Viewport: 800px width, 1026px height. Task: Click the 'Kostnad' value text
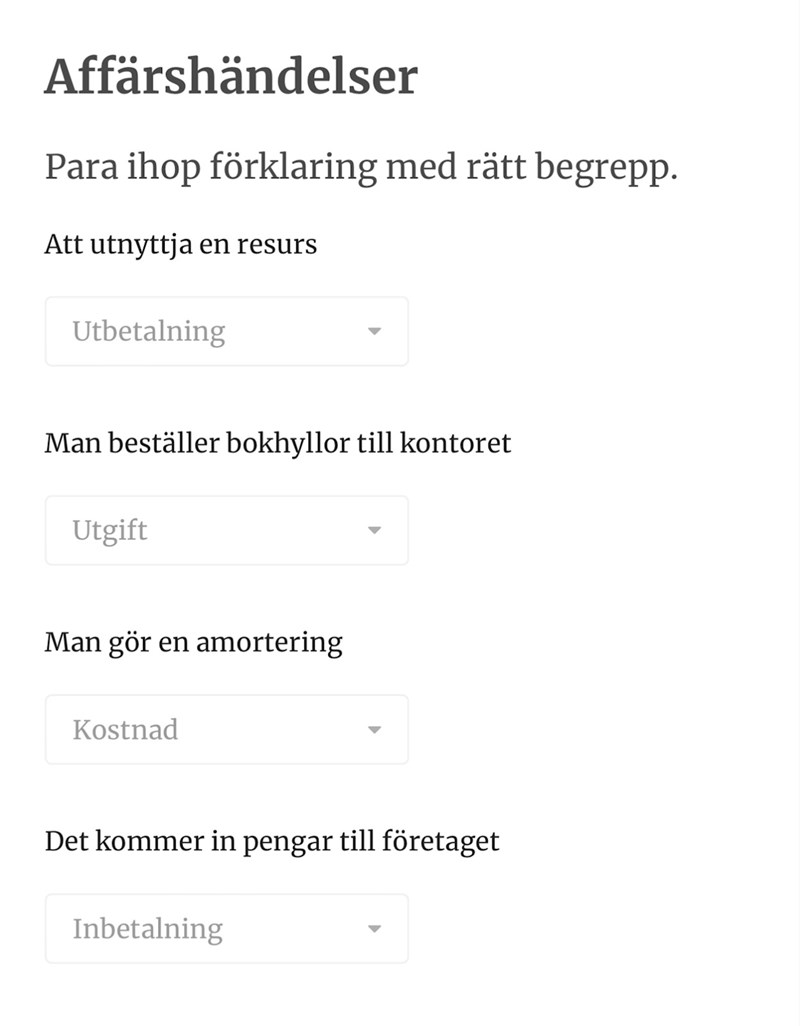pyautogui.click(x=125, y=730)
